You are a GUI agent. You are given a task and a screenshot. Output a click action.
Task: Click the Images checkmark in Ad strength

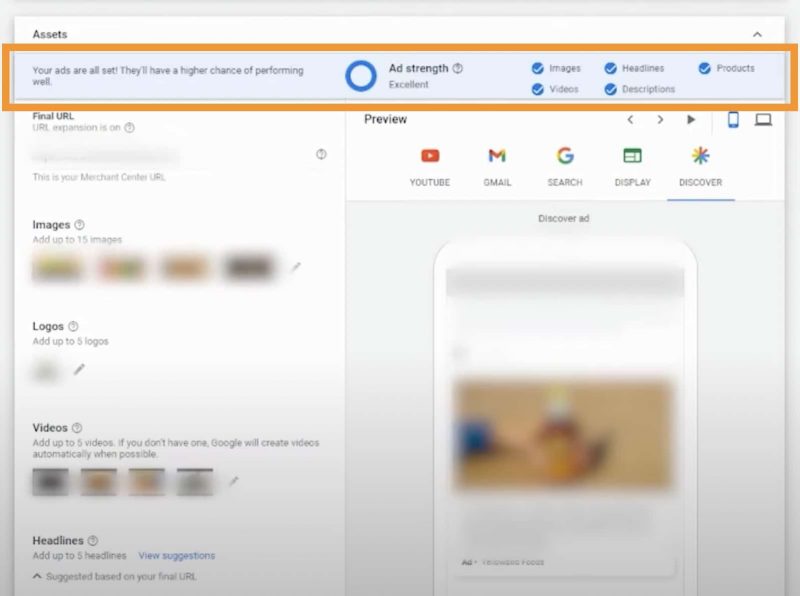click(x=538, y=69)
